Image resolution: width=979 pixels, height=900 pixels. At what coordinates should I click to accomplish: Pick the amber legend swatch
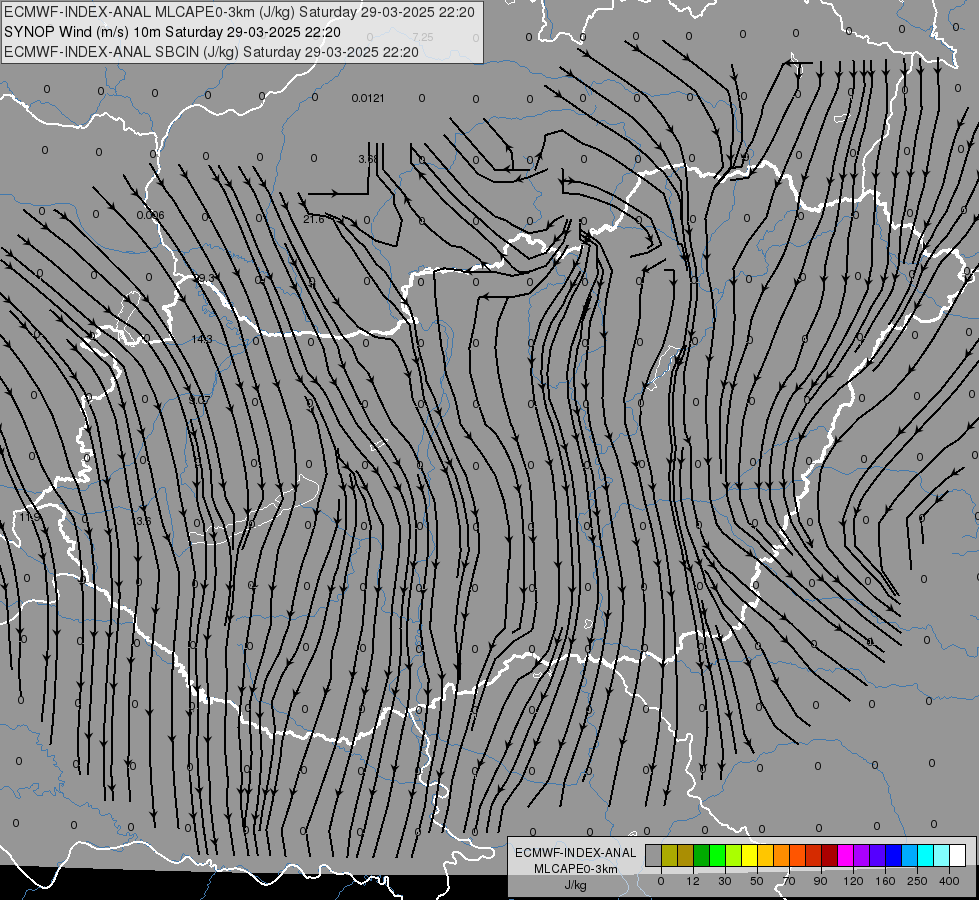coord(765,856)
